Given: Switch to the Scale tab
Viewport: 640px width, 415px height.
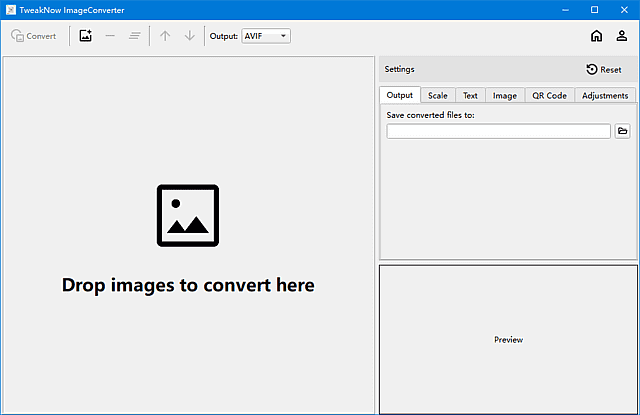Looking at the screenshot, I should pos(438,96).
